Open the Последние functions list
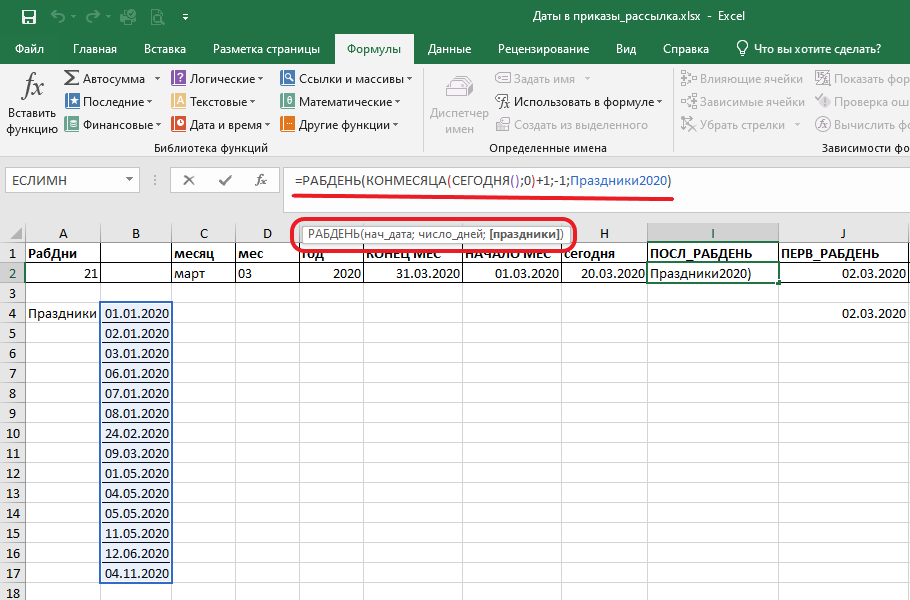The width and height of the screenshot is (910, 600). 109,102
